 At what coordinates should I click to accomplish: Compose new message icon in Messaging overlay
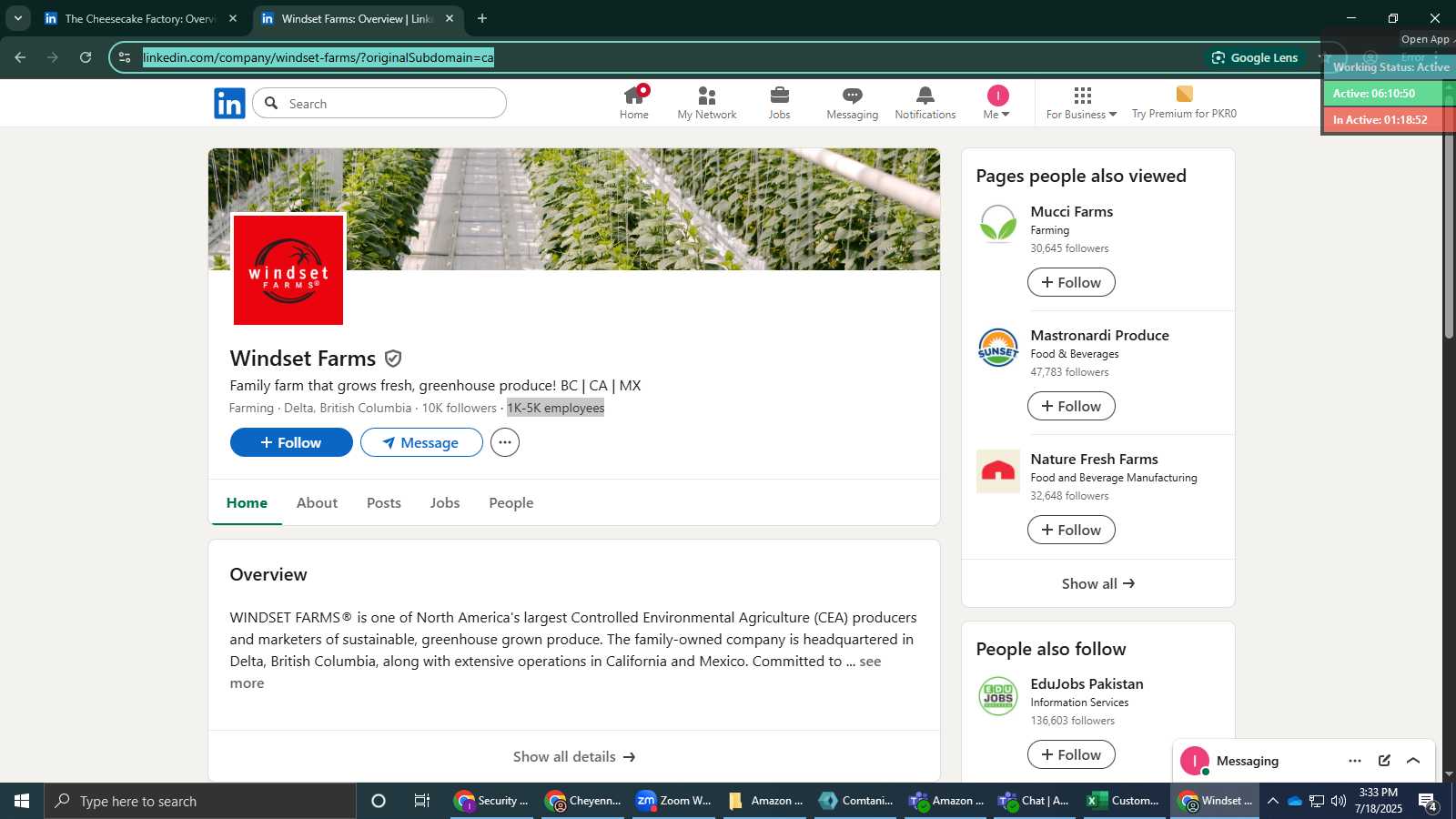click(1384, 761)
